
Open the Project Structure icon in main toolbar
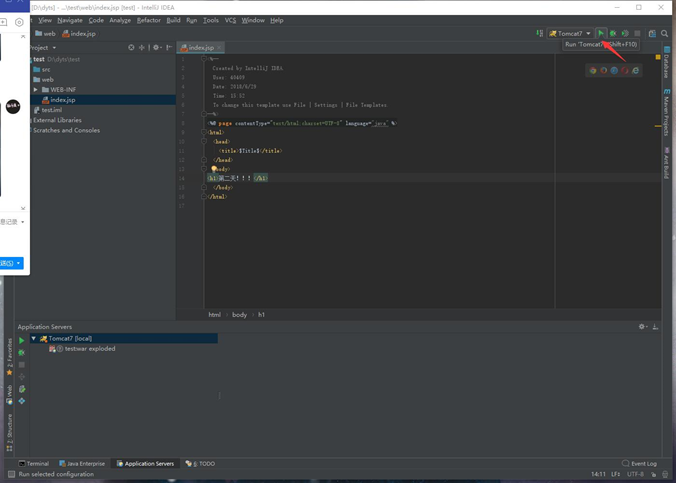[x=652, y=33]
